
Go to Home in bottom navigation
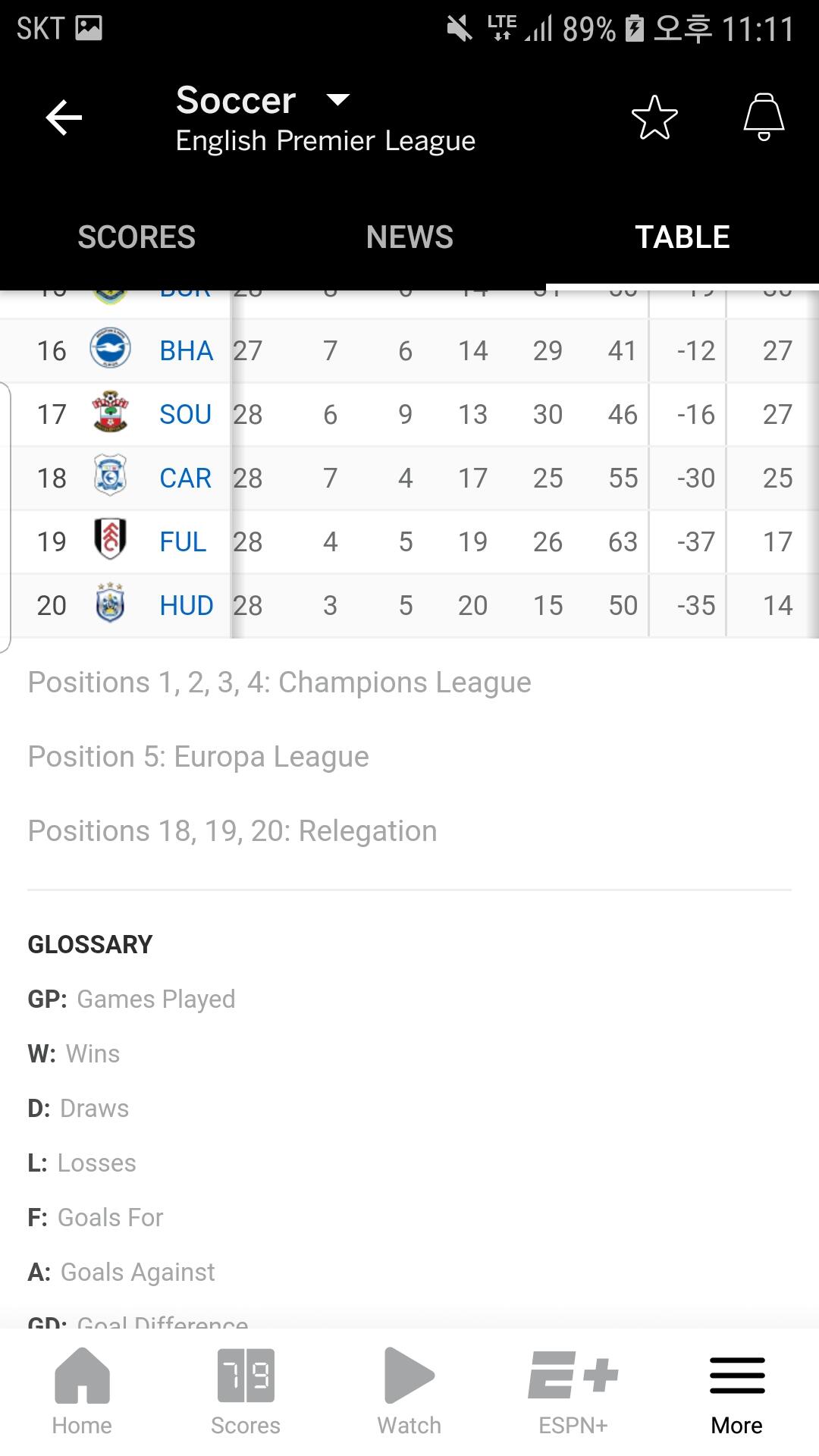[82, 1391]
